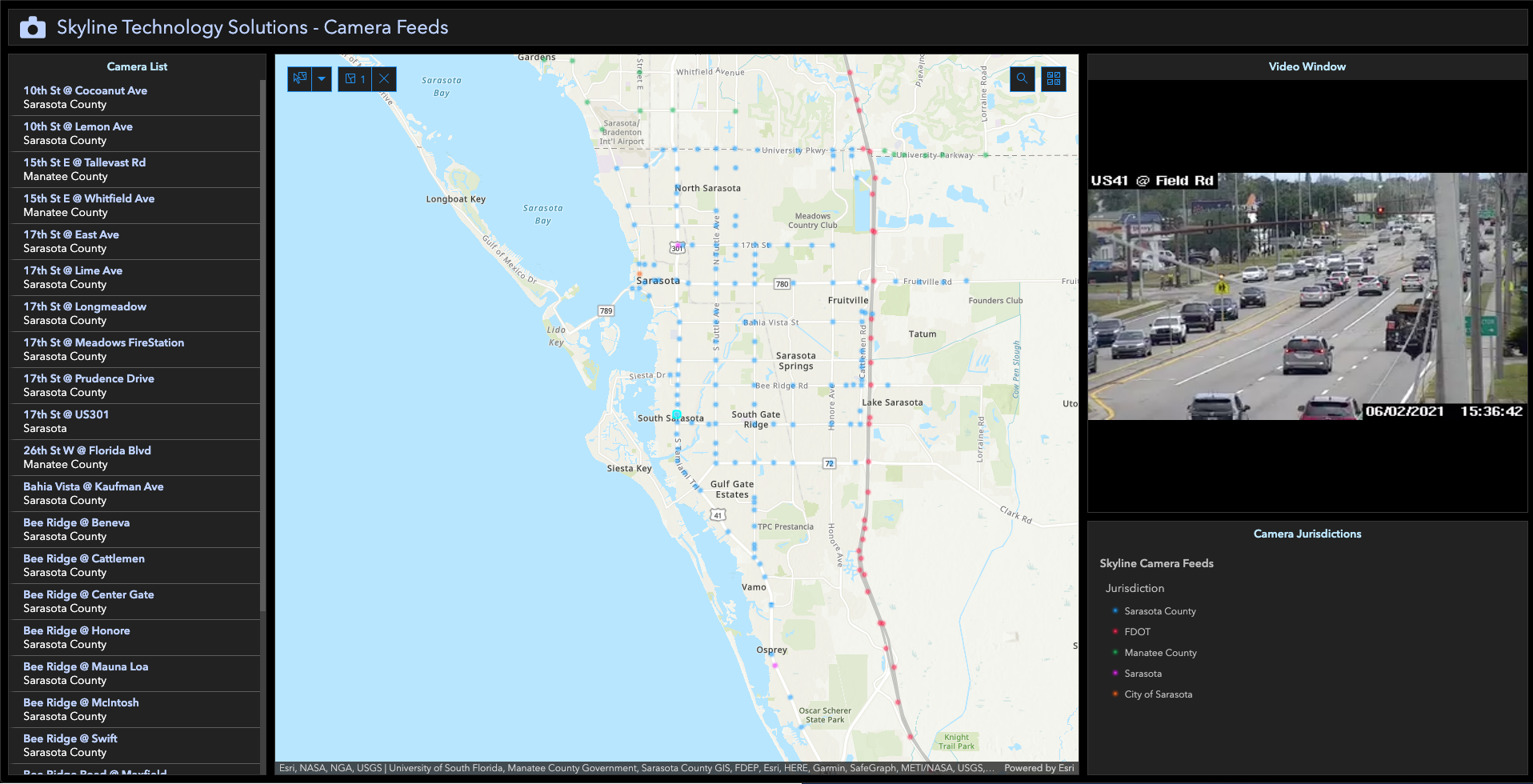Open the "15th St E @ Tallevast Rd" camera
The width and height of the screenshot is (1533, 784).
click(x=85, y=169)
